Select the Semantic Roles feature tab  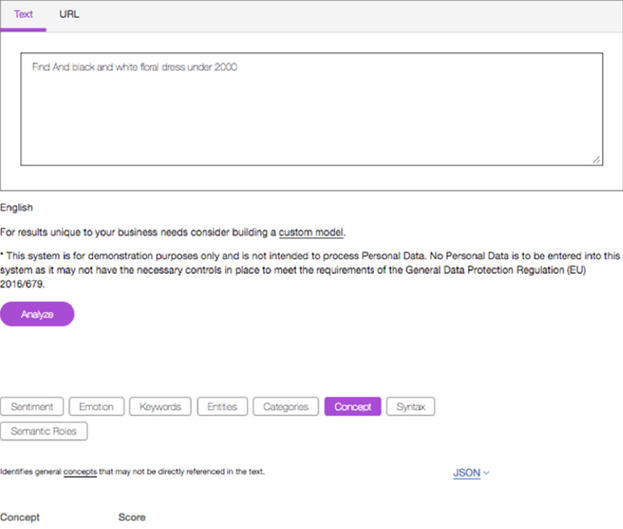(44, 431)
